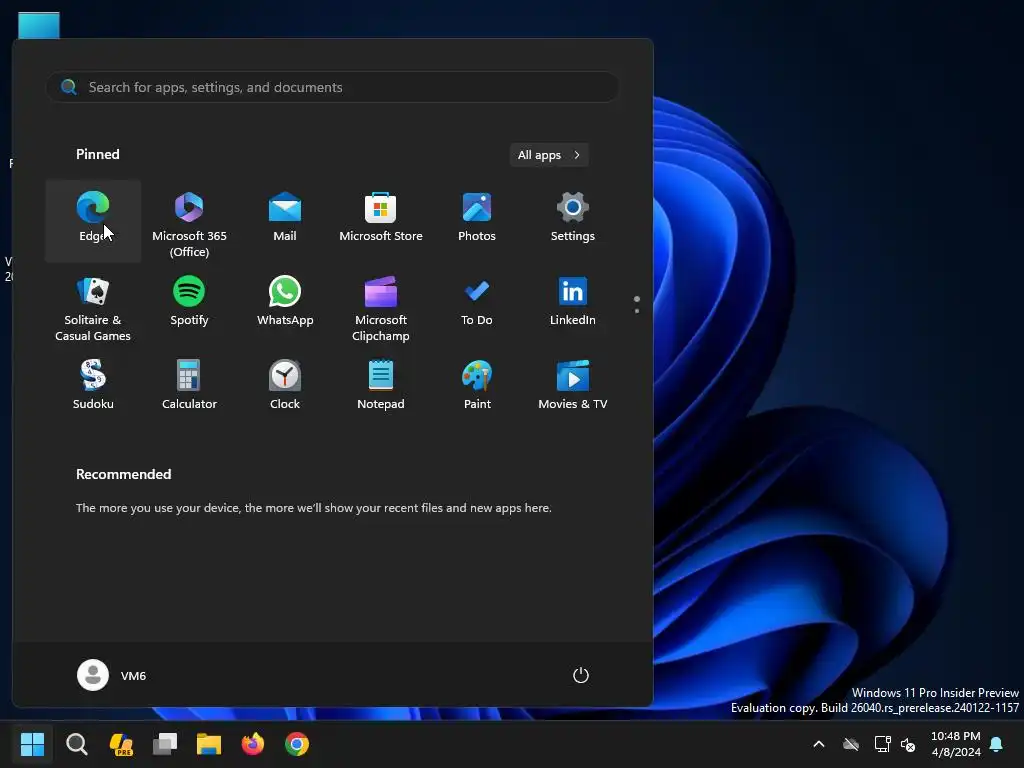
Task: Open the Mail app
Action: [x=285, y=221]
